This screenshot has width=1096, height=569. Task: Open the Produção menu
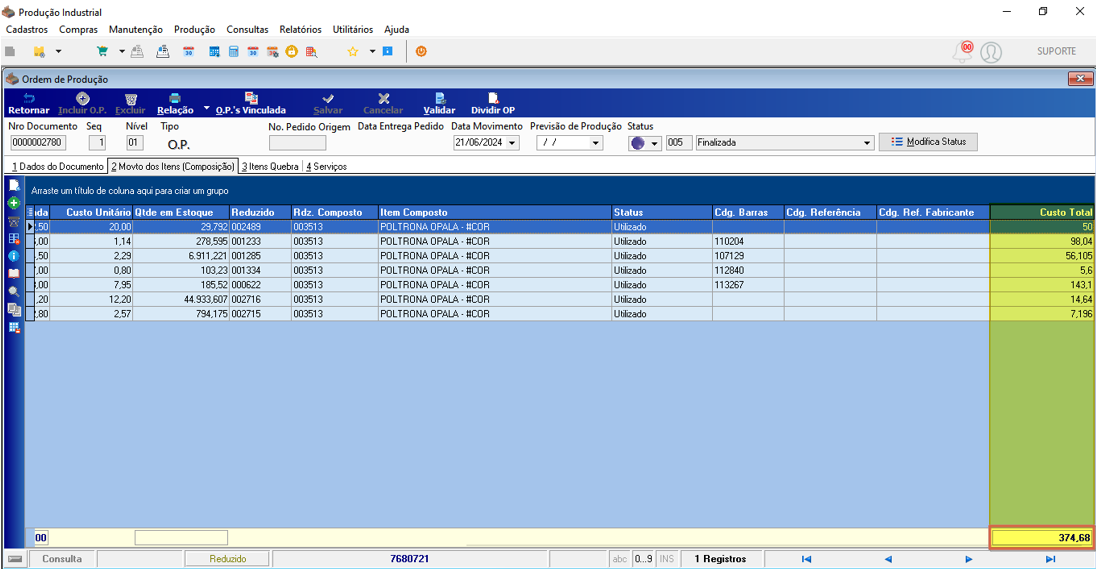click(x=194, y=29)
